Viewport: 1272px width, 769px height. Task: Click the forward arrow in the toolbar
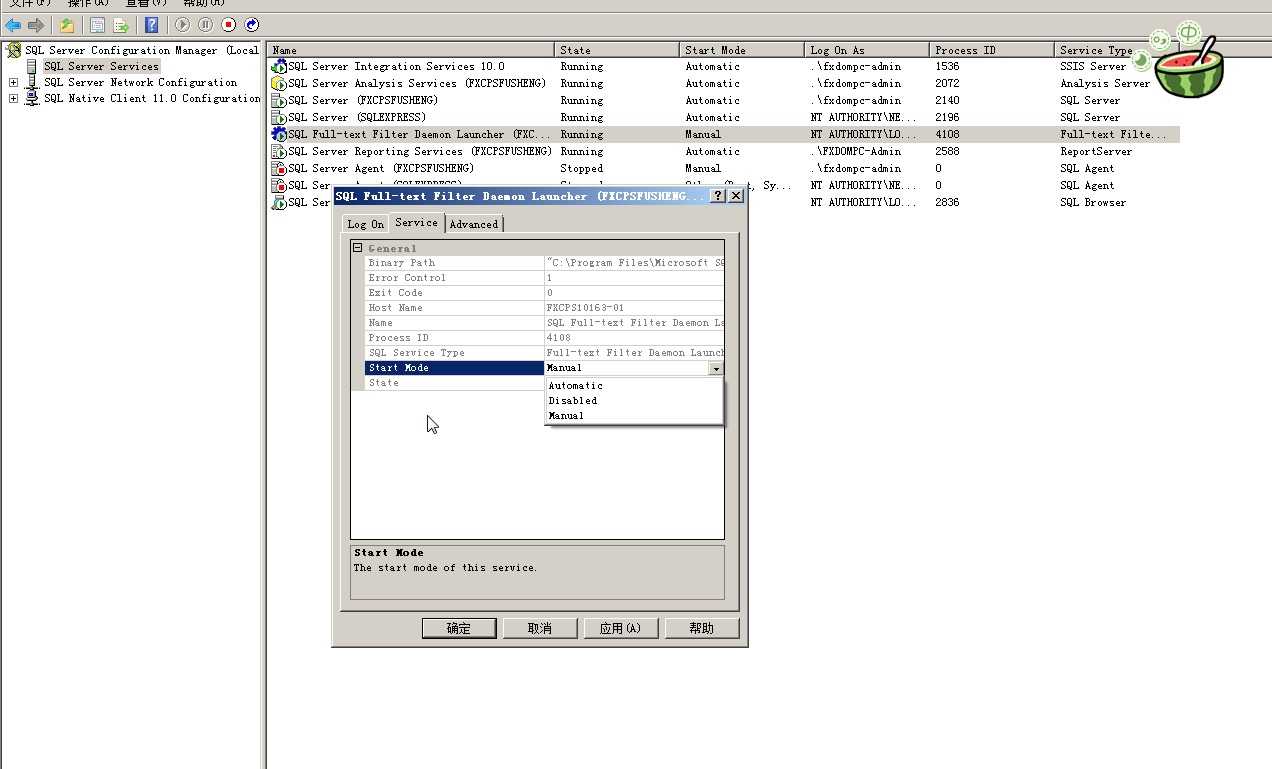coord(36,25)
